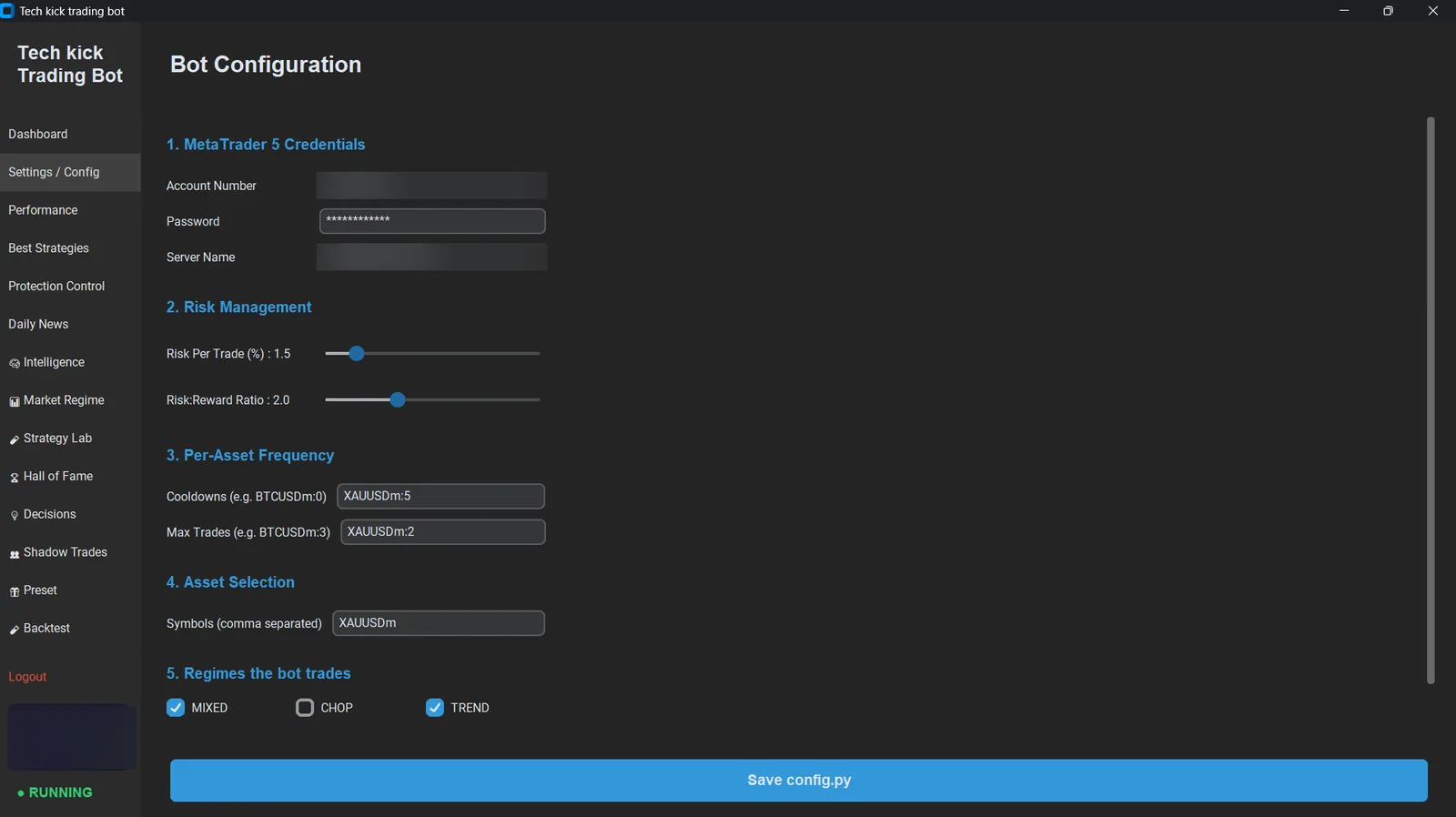The width and height of the screenshot is (1456, 817).
Task: Click the Intelligence brain icon
Action: tap(15, 363)
